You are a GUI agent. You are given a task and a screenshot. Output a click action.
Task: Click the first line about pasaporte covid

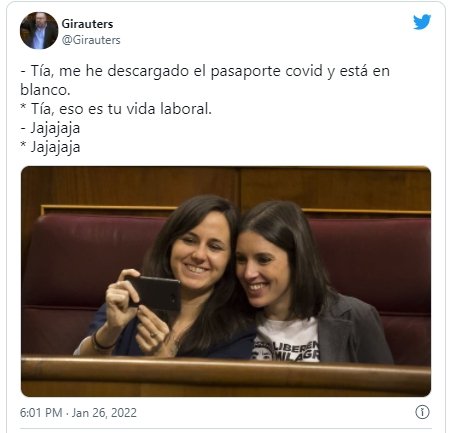205,71
